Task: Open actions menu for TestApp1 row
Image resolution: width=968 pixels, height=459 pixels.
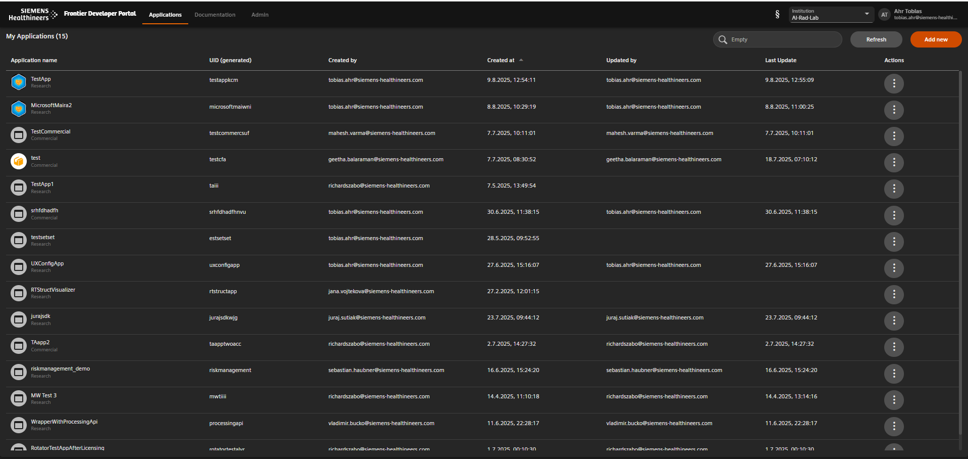Action: coord(893,189)
